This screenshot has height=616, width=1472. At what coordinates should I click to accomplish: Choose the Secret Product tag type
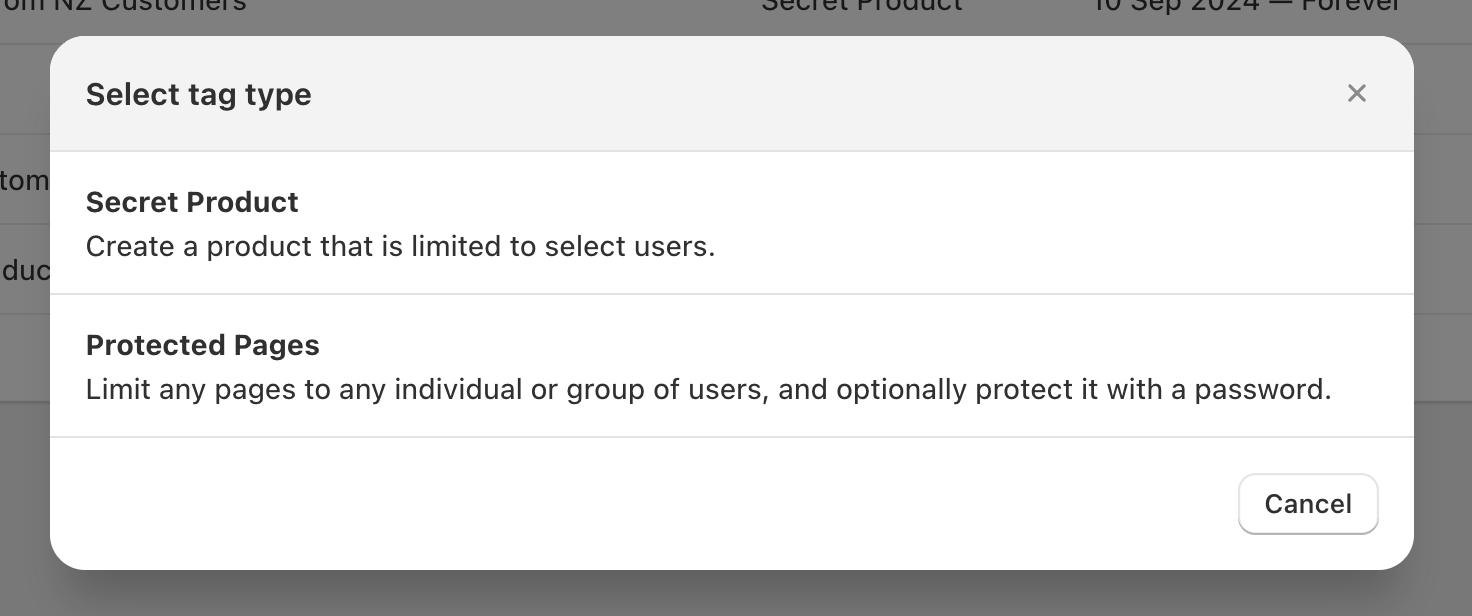(732, 223)
